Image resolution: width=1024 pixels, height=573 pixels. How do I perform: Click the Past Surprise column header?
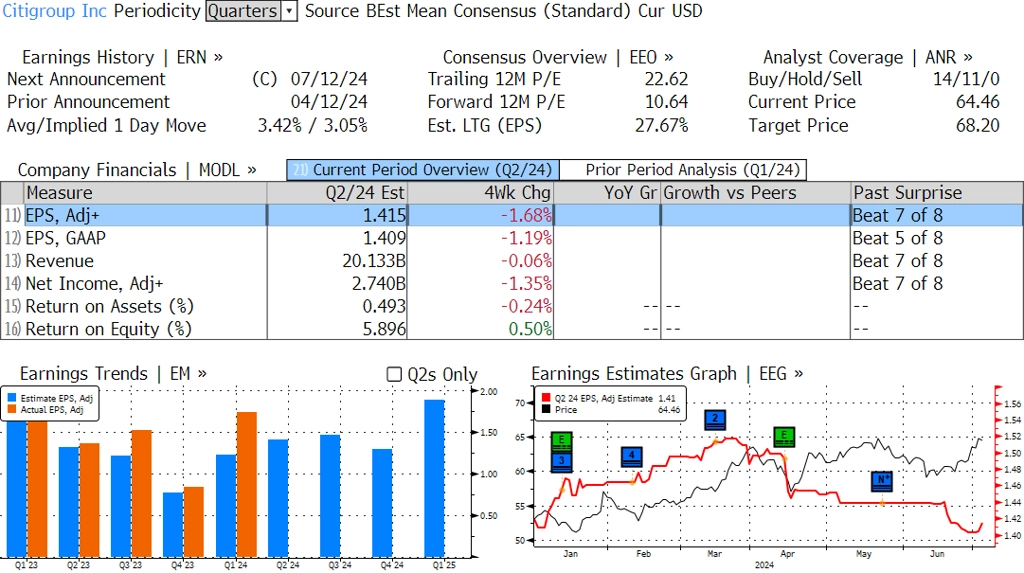pyautogui.click(x=936, y=193)
